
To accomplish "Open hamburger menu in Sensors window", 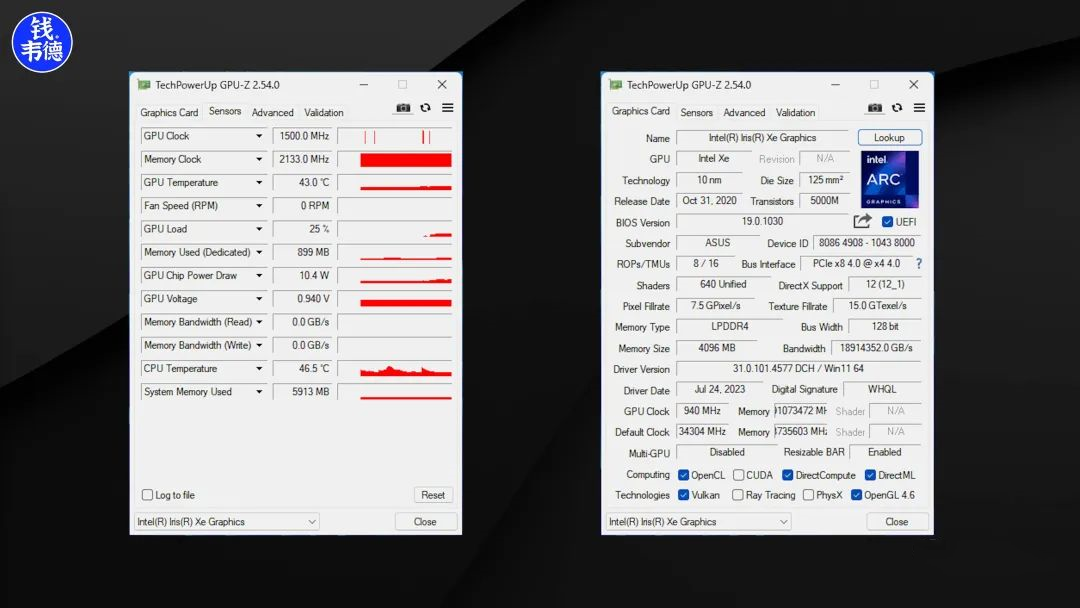I will pyautogui.click(x=448, y=108).
